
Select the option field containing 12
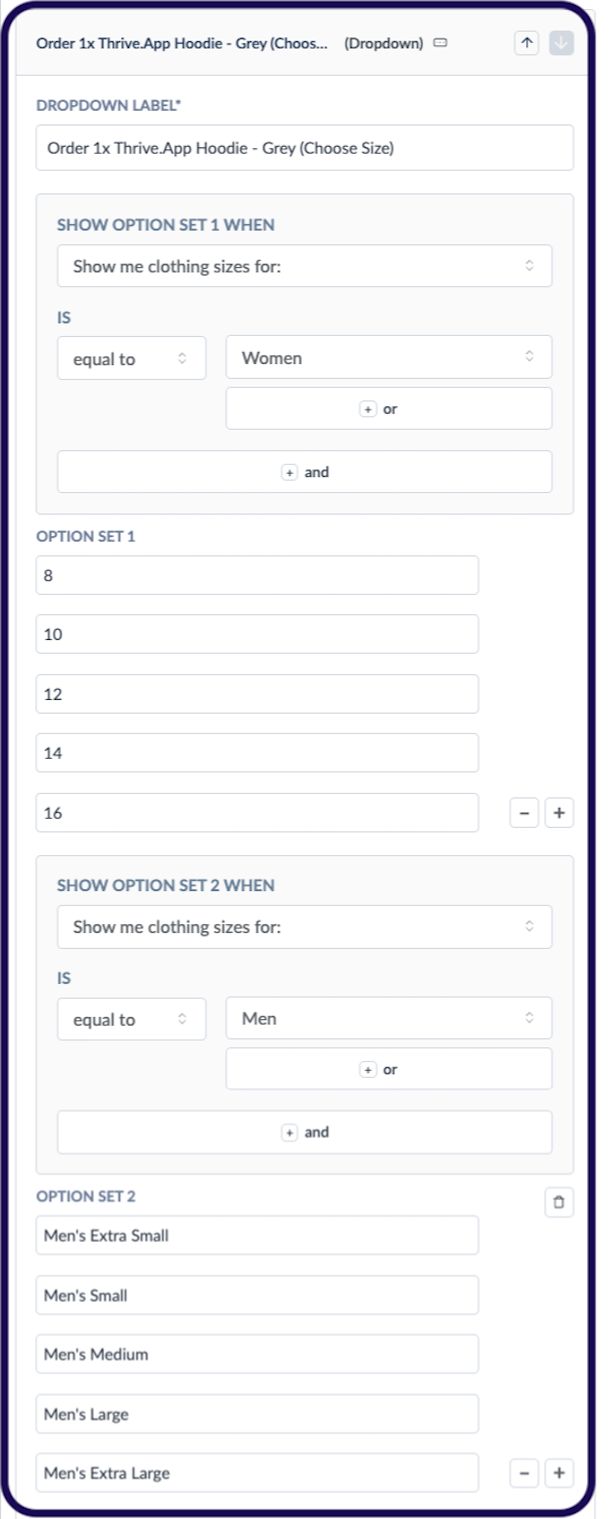(257, 693)
